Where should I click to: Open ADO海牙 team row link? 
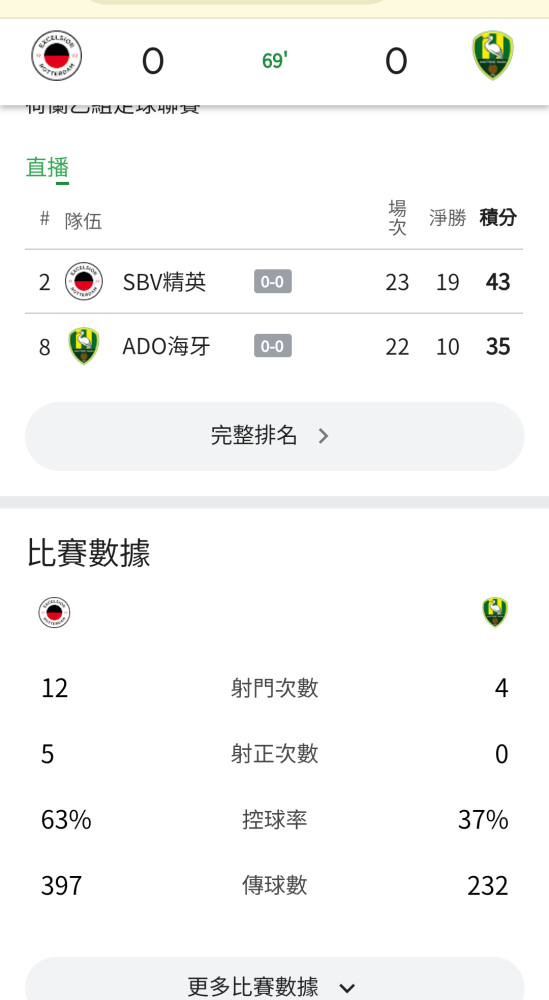coord(274,346)
